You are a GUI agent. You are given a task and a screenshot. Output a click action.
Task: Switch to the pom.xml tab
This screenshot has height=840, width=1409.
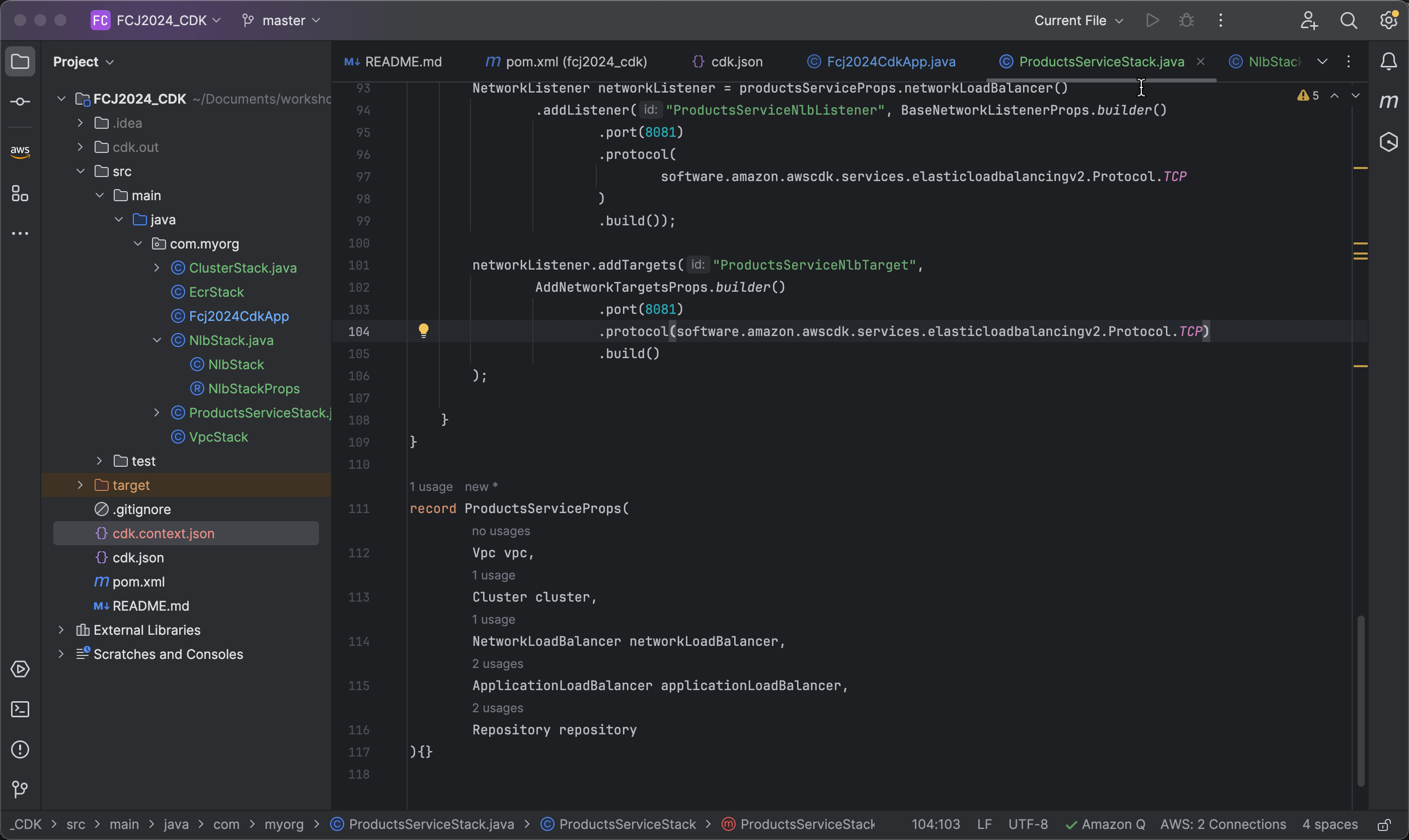click(x=566, y=61)
